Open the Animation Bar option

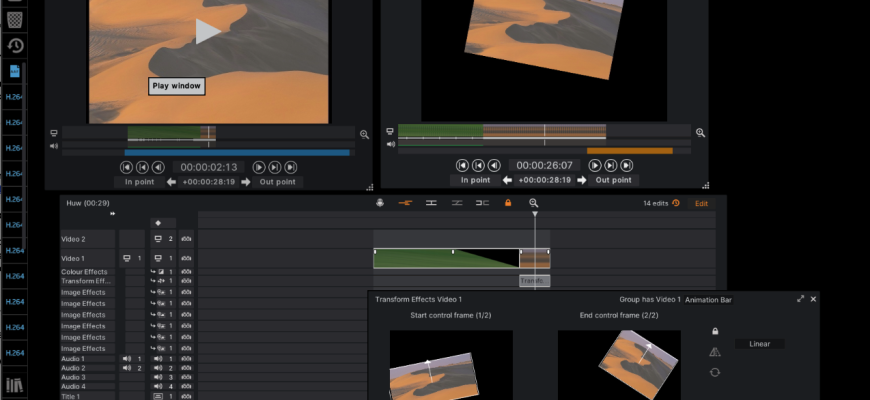[x=709, y=300]
